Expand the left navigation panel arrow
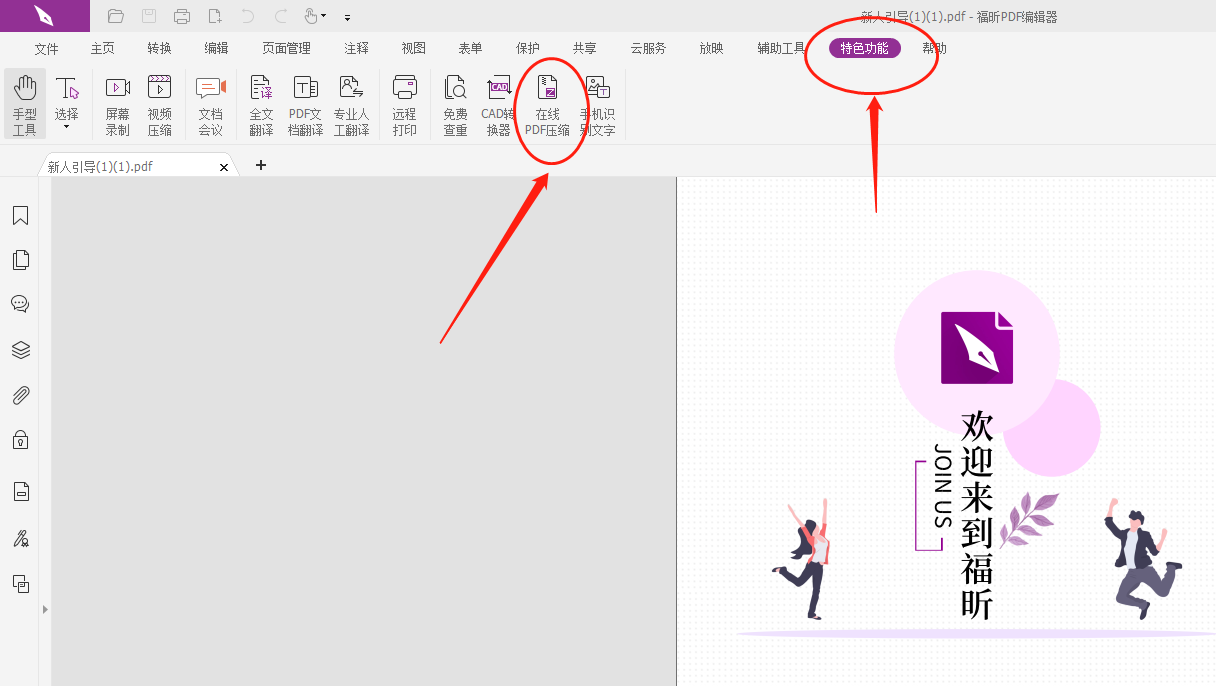 45,609
